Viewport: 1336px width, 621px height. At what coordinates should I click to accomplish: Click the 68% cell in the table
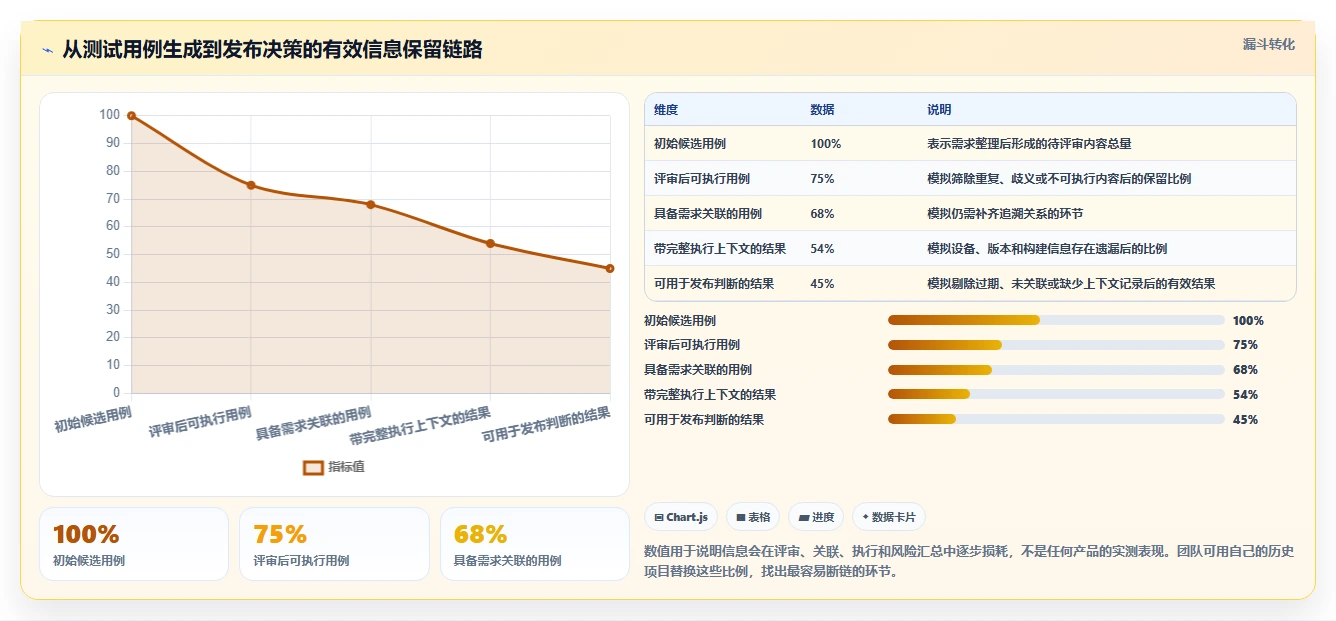click(x=822, y=214)
